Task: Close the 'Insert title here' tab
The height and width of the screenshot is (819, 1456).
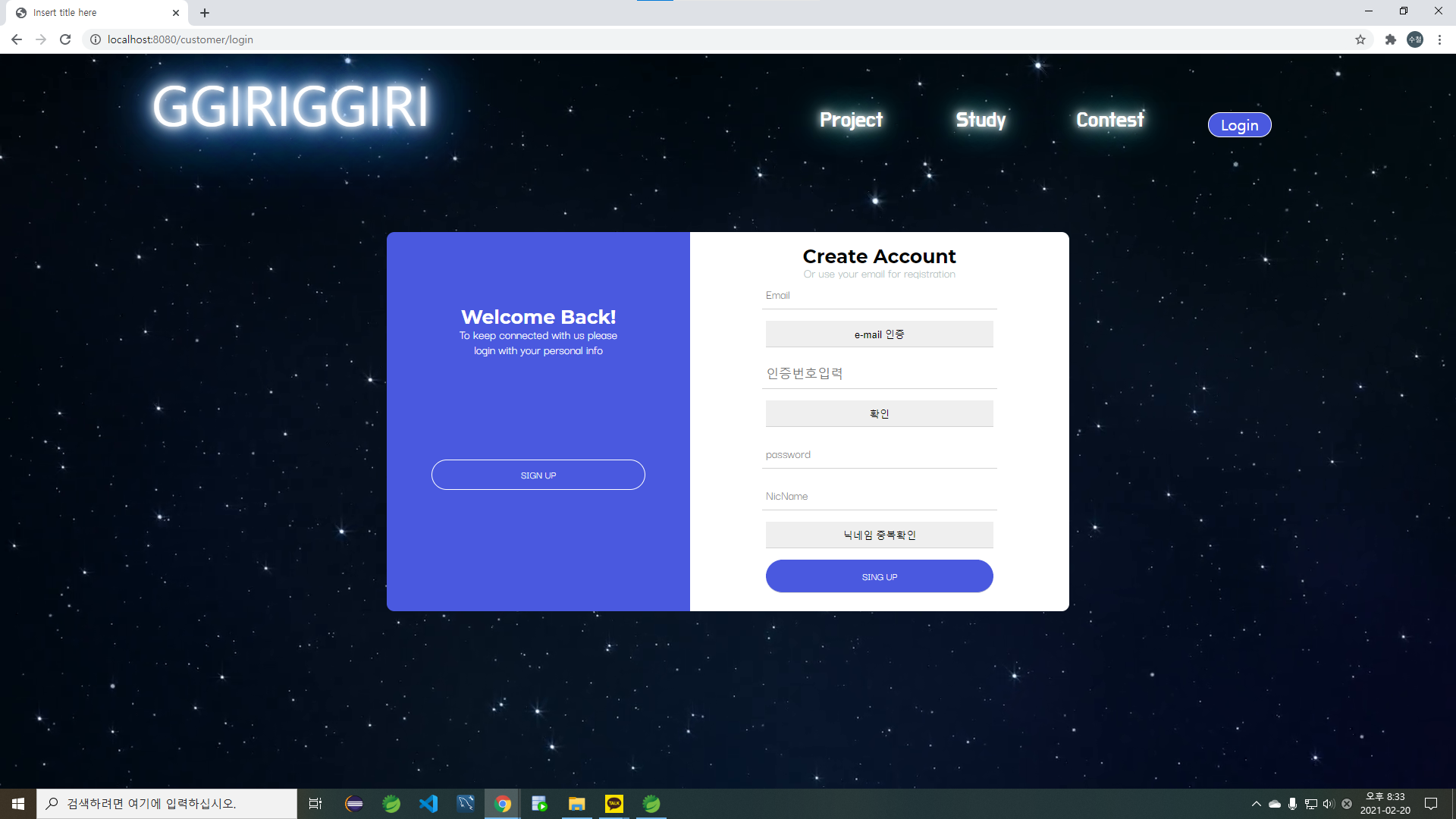Action: pyautogui.click(x=176, y=13)
